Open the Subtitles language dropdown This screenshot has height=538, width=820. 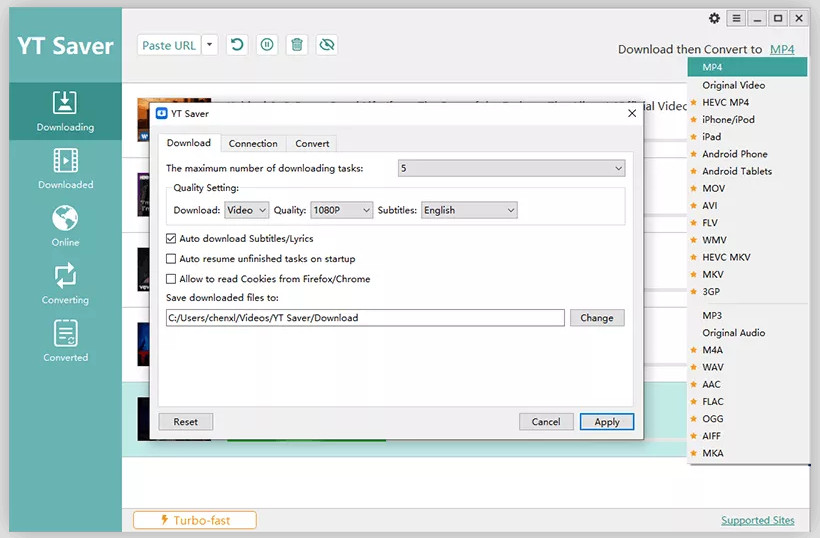click(x=468, y=210)
